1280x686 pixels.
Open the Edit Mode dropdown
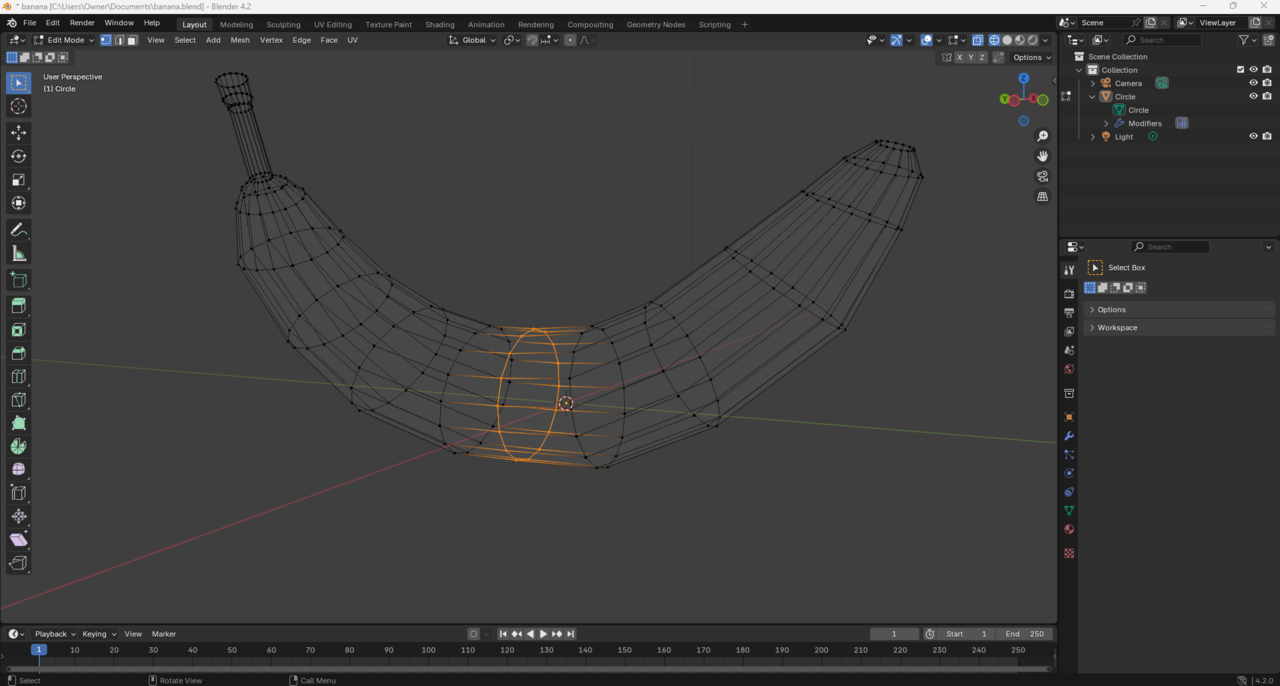coord(65,40)
